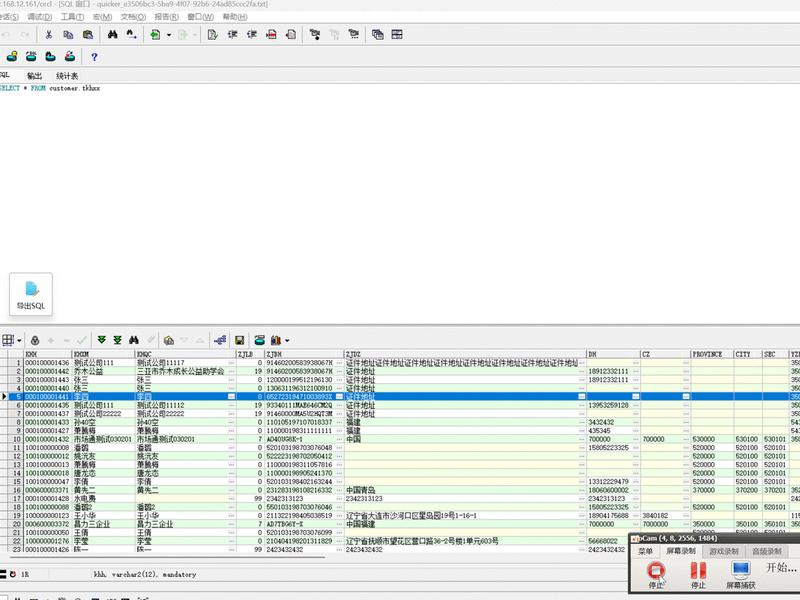Click the grid layout icon in result toolbar
The height and width of the screenshot is (600, 800).
(x=8, y=340)
